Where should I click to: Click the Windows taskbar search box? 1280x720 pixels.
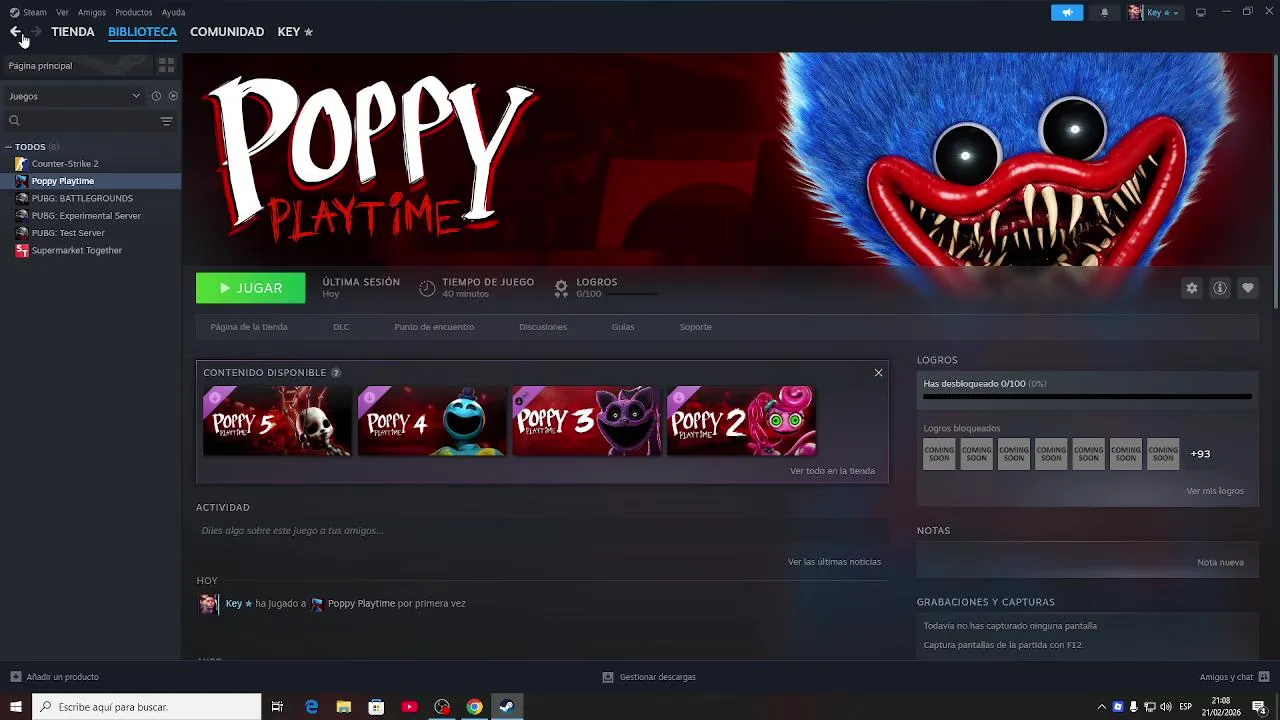(x=147, y=707)
